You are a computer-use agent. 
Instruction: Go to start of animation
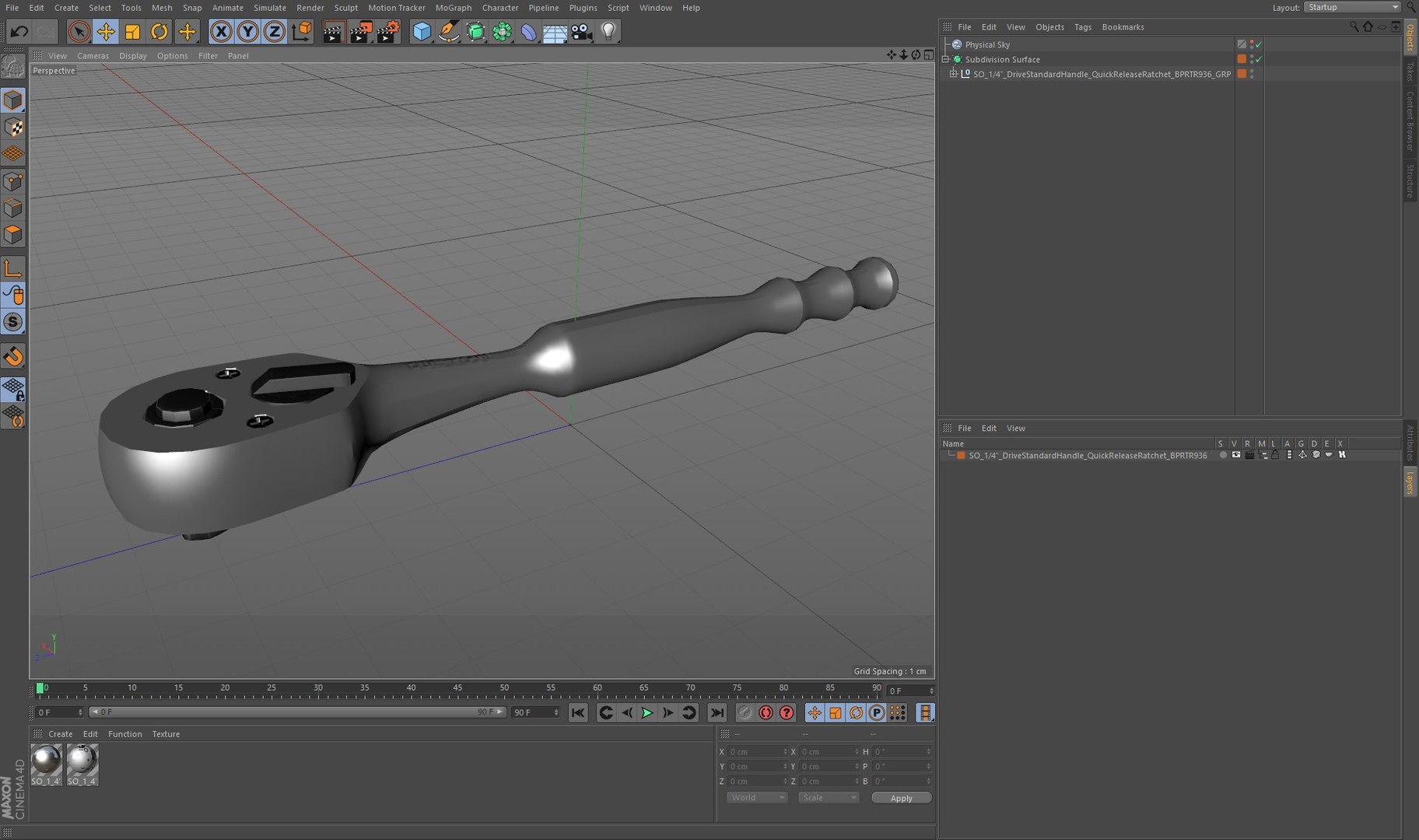pos(578,712)
